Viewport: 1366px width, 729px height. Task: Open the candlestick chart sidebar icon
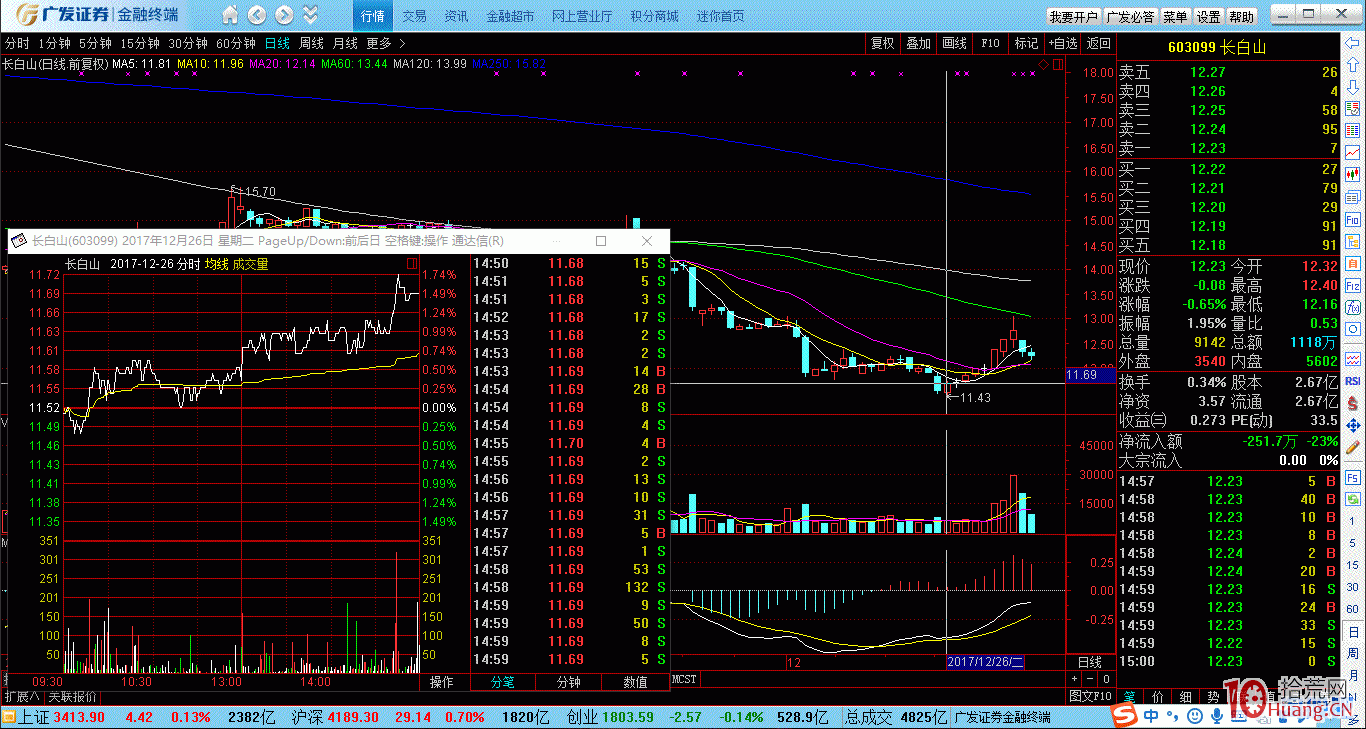pyautogui.click(x=1354, y=174)
